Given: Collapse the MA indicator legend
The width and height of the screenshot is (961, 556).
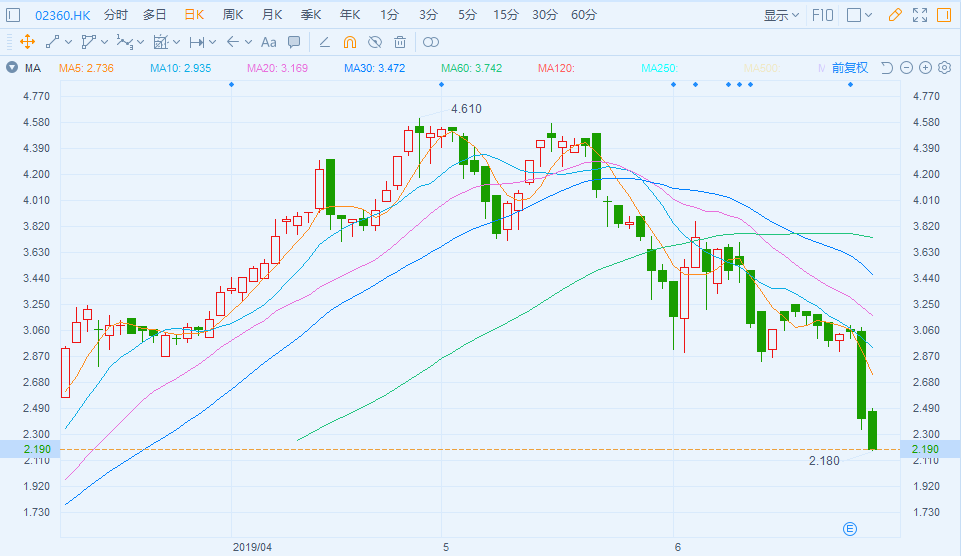Looking at the screenshot, I should click(11, 68).
